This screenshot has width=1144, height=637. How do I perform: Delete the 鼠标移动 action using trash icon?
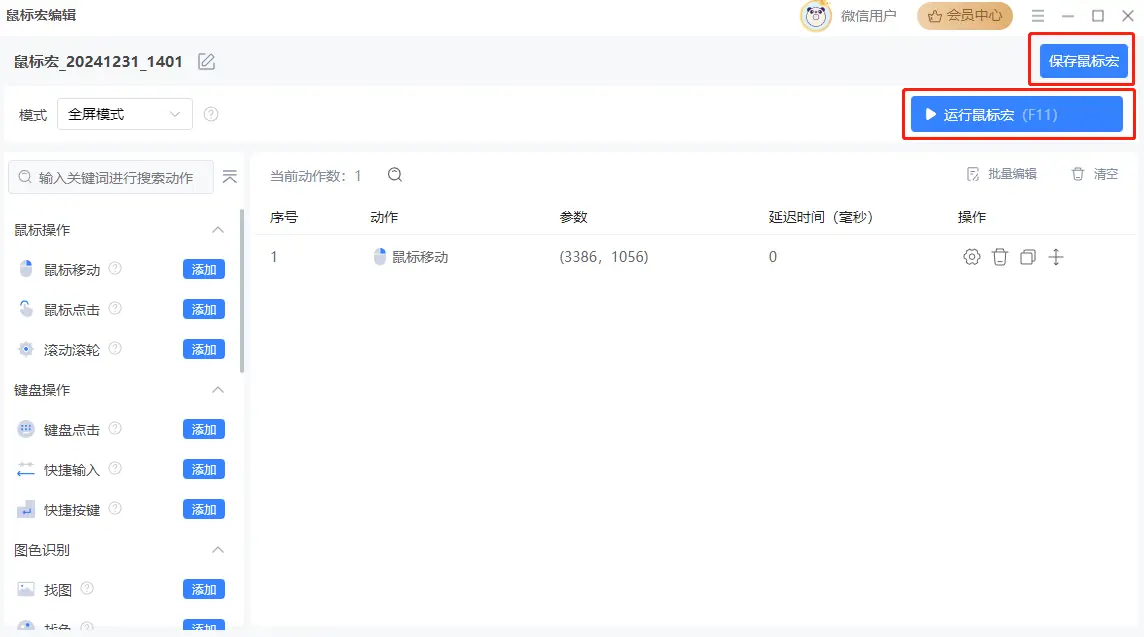point(999,257)
